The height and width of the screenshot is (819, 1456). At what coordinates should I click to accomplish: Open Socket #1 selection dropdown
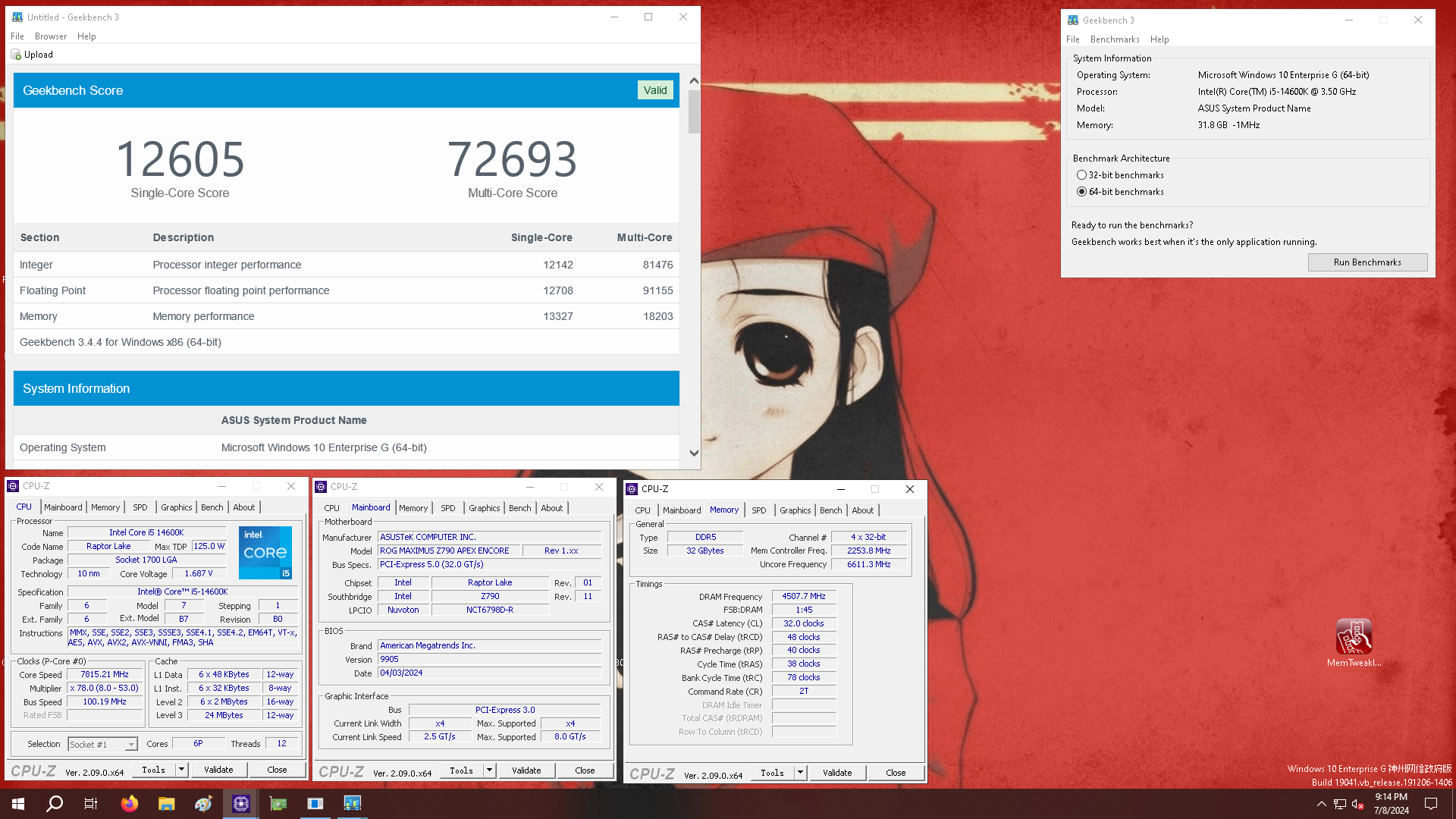click(102, 745)
